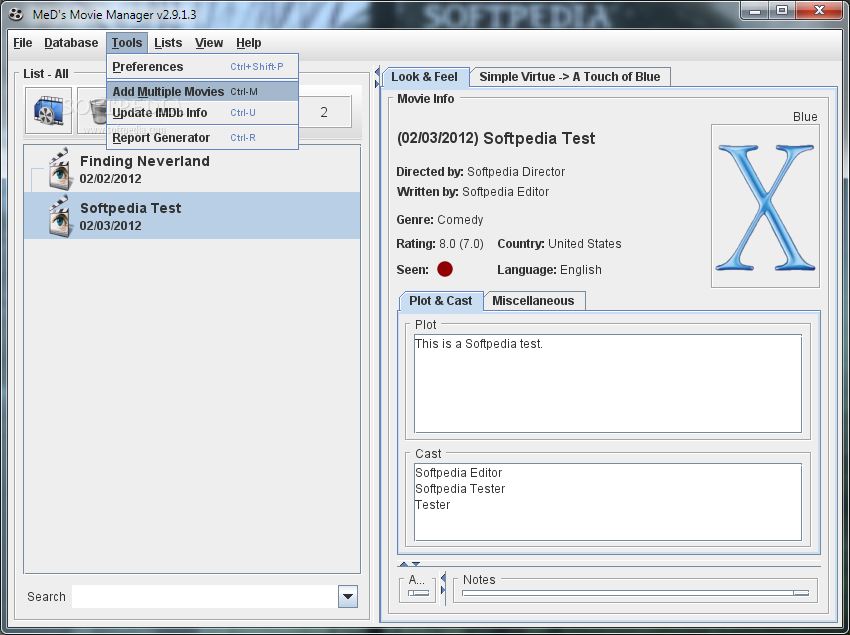Click the Language value English
This screenshot has width=850, height=635.
point(581,270)
